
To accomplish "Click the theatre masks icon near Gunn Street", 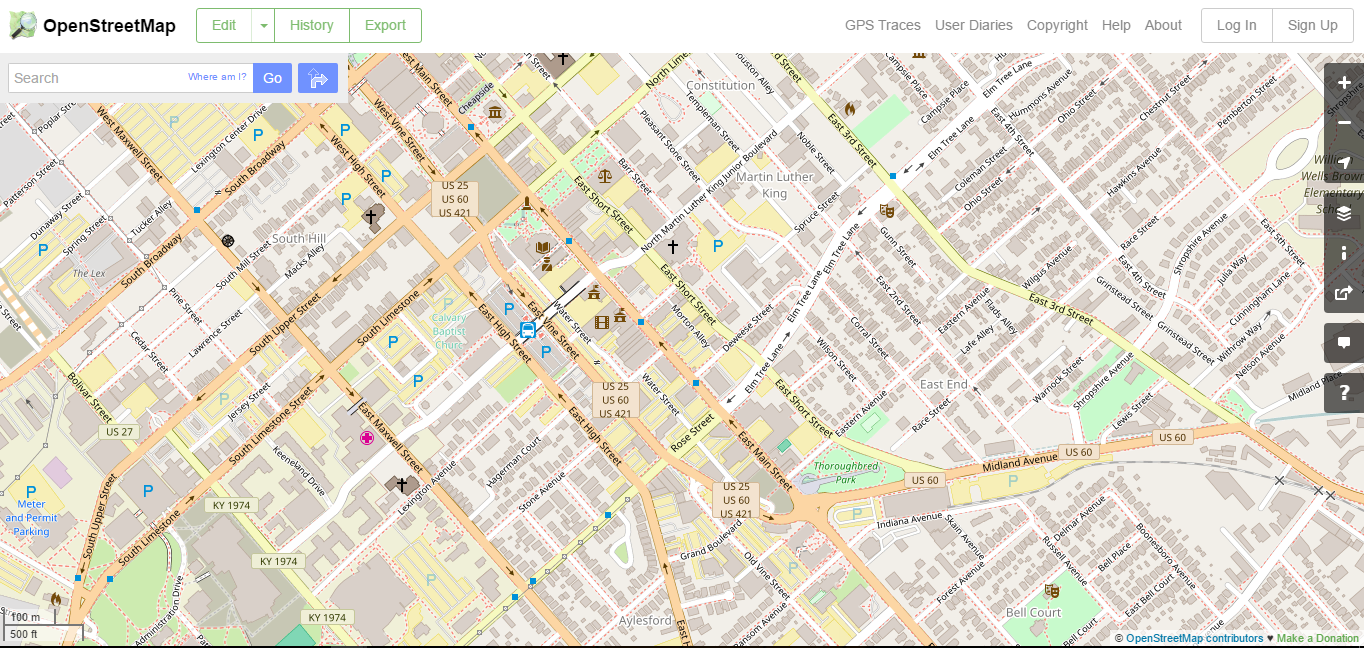I will click(886, 210).
